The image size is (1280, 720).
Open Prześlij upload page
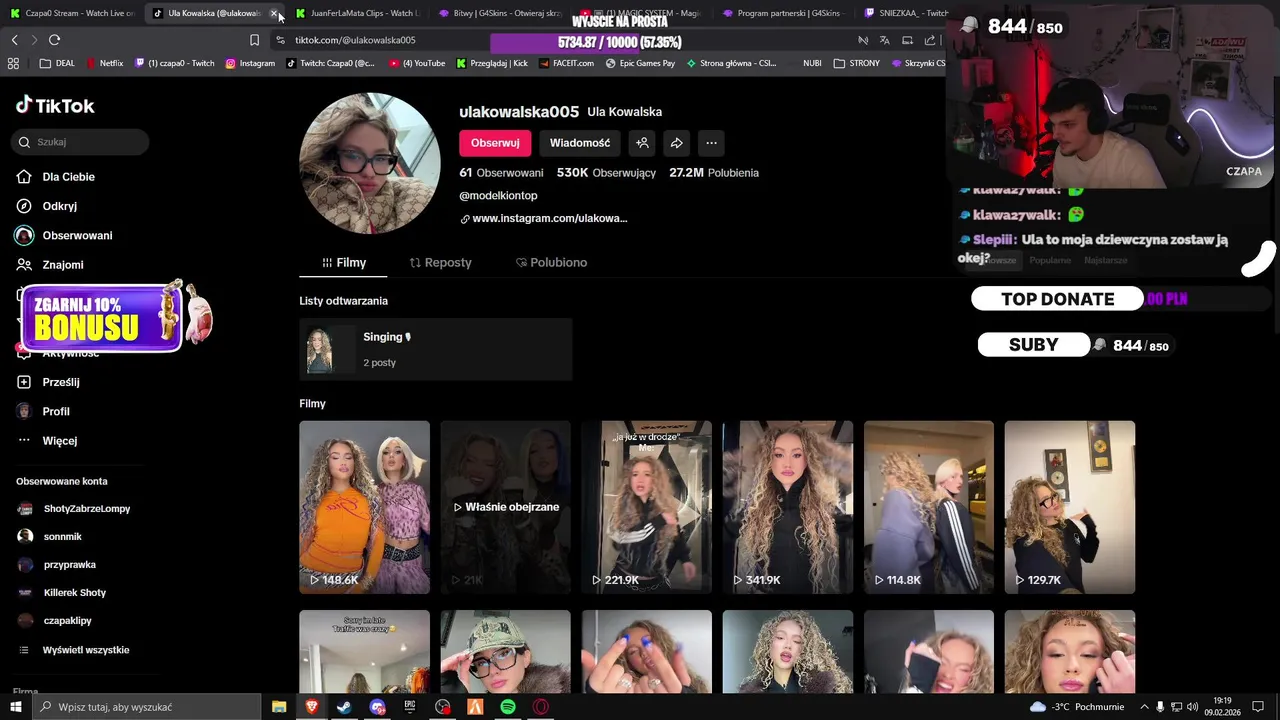[x=60, y=382]
